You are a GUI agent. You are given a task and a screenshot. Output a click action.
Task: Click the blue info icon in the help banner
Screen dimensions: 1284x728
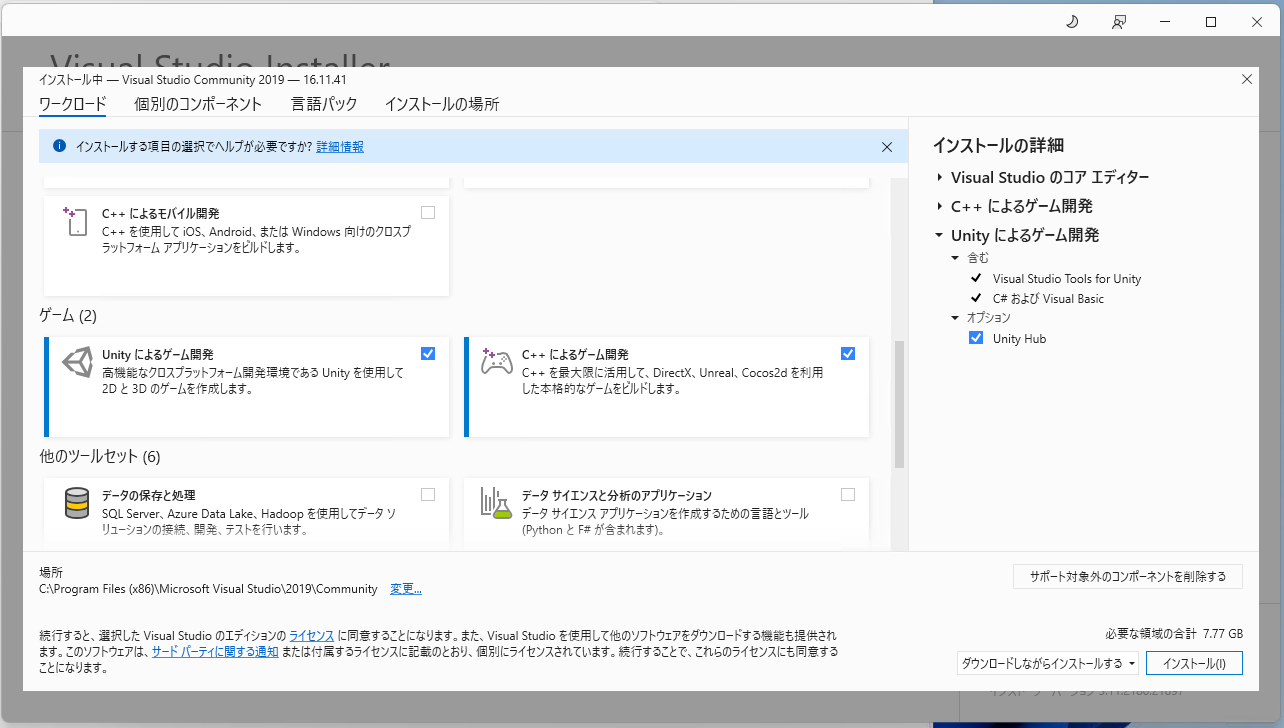click(x=60, y=146)
